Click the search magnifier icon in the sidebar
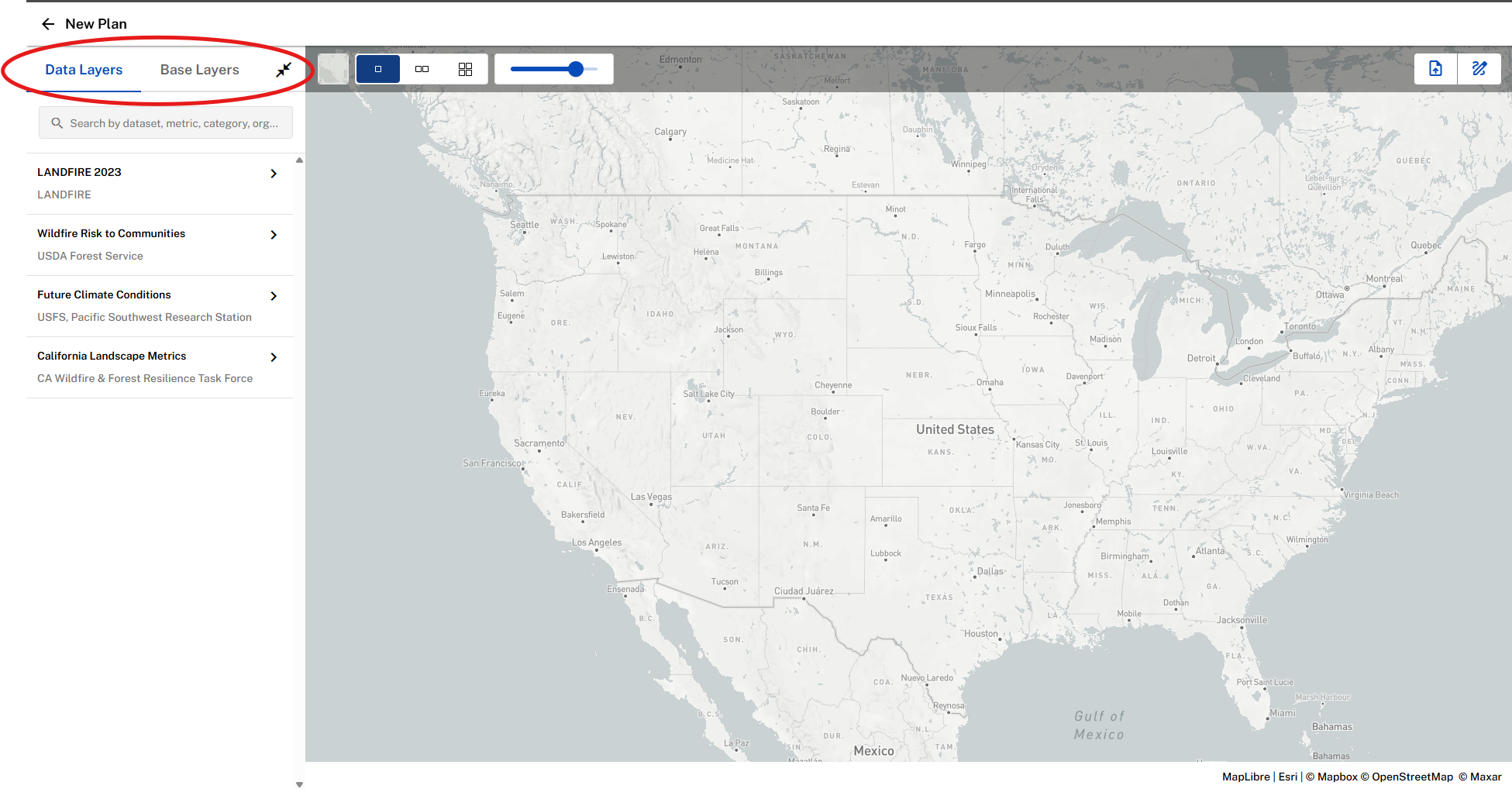The image size is (1512, 789). click(x=57, y=122)
